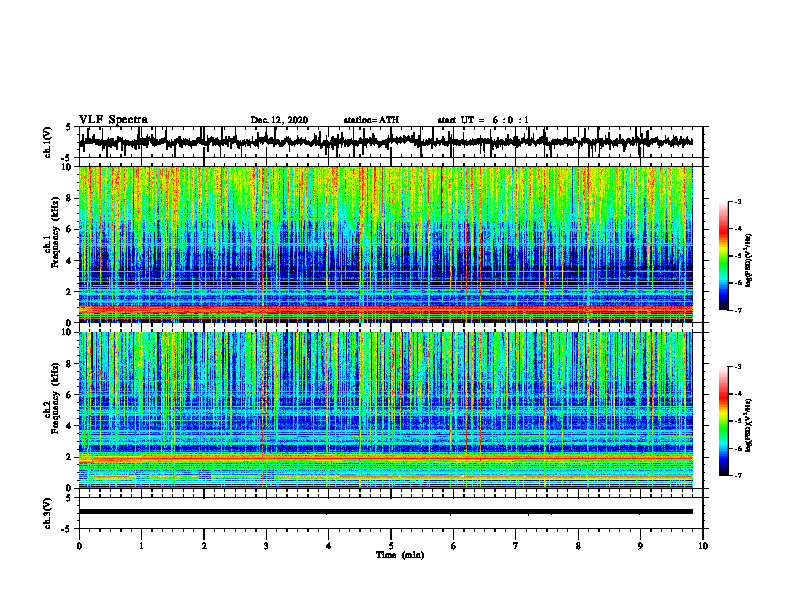Click the "-3" label on ch.1 color scale
The image size is (792, 612).
click(737, 201)
